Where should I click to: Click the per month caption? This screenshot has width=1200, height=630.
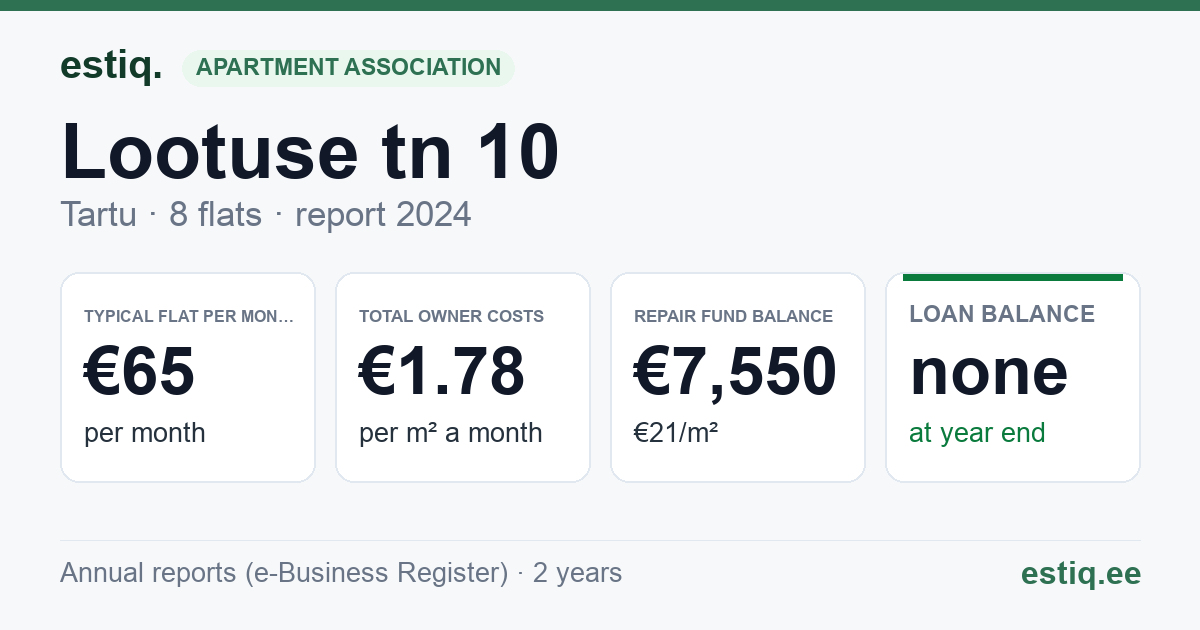click(145, 433)
